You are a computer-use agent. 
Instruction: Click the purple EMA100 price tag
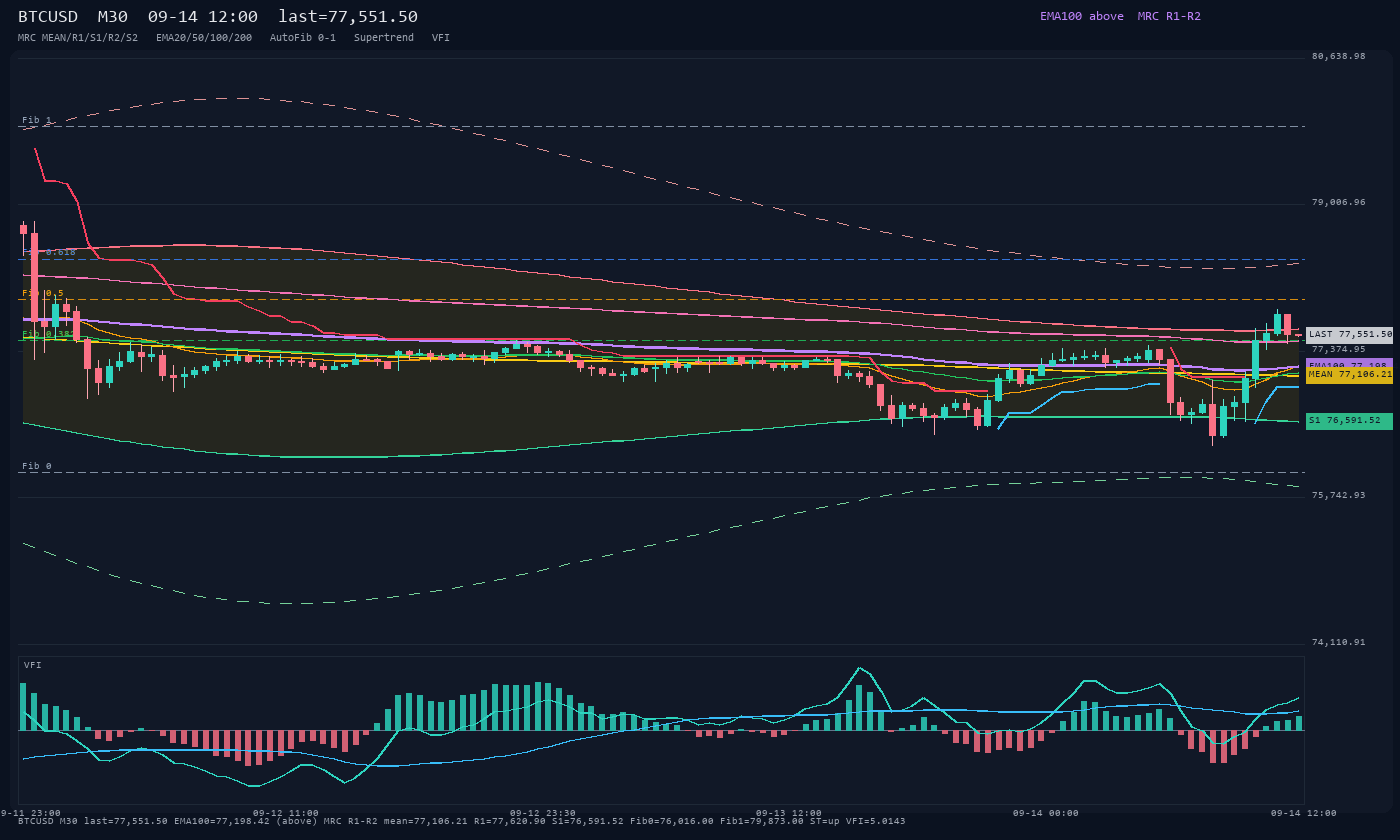[1349, 363]
